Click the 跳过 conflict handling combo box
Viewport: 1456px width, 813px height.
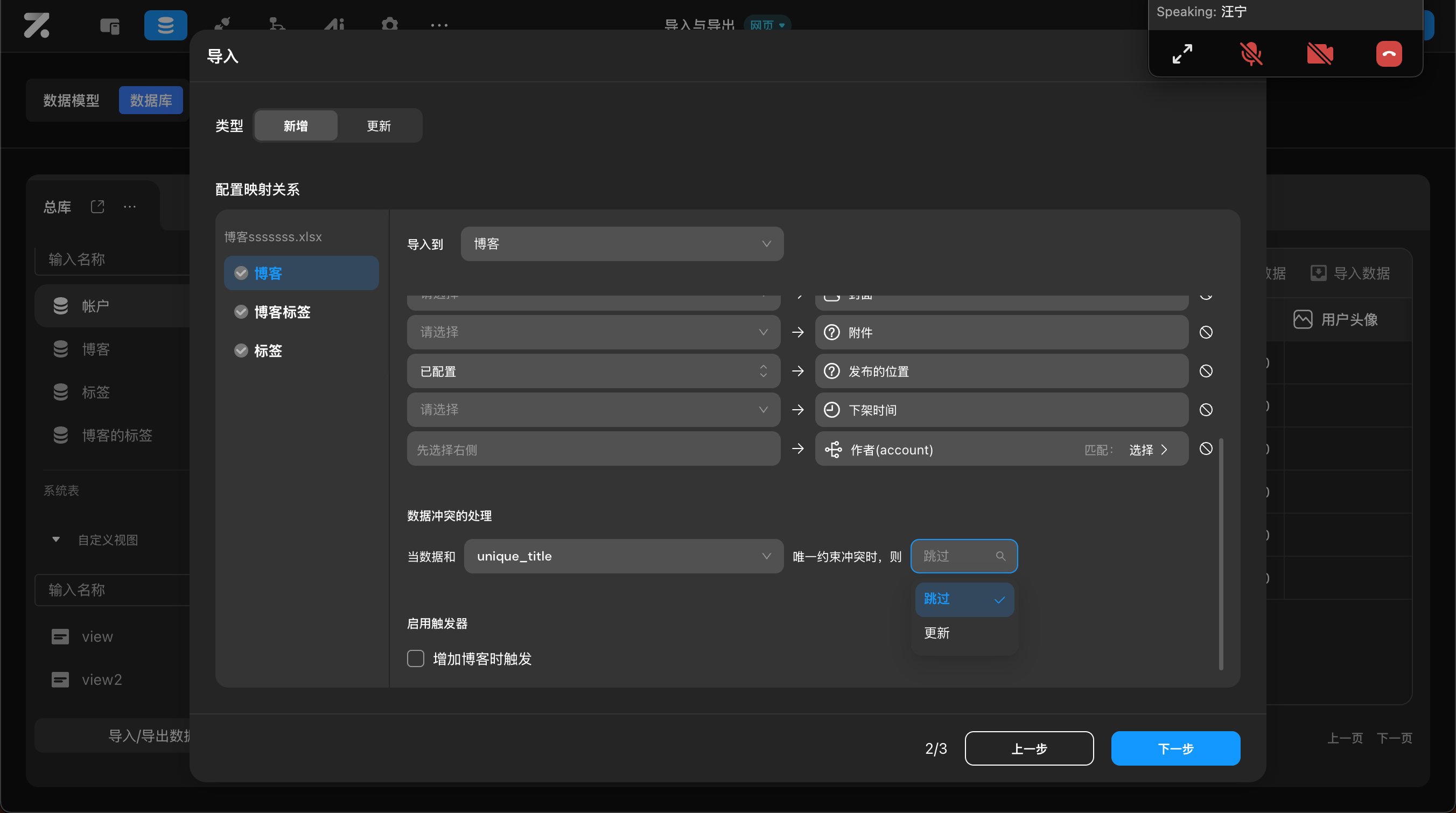pyautogui.click(x=964, y=557)
